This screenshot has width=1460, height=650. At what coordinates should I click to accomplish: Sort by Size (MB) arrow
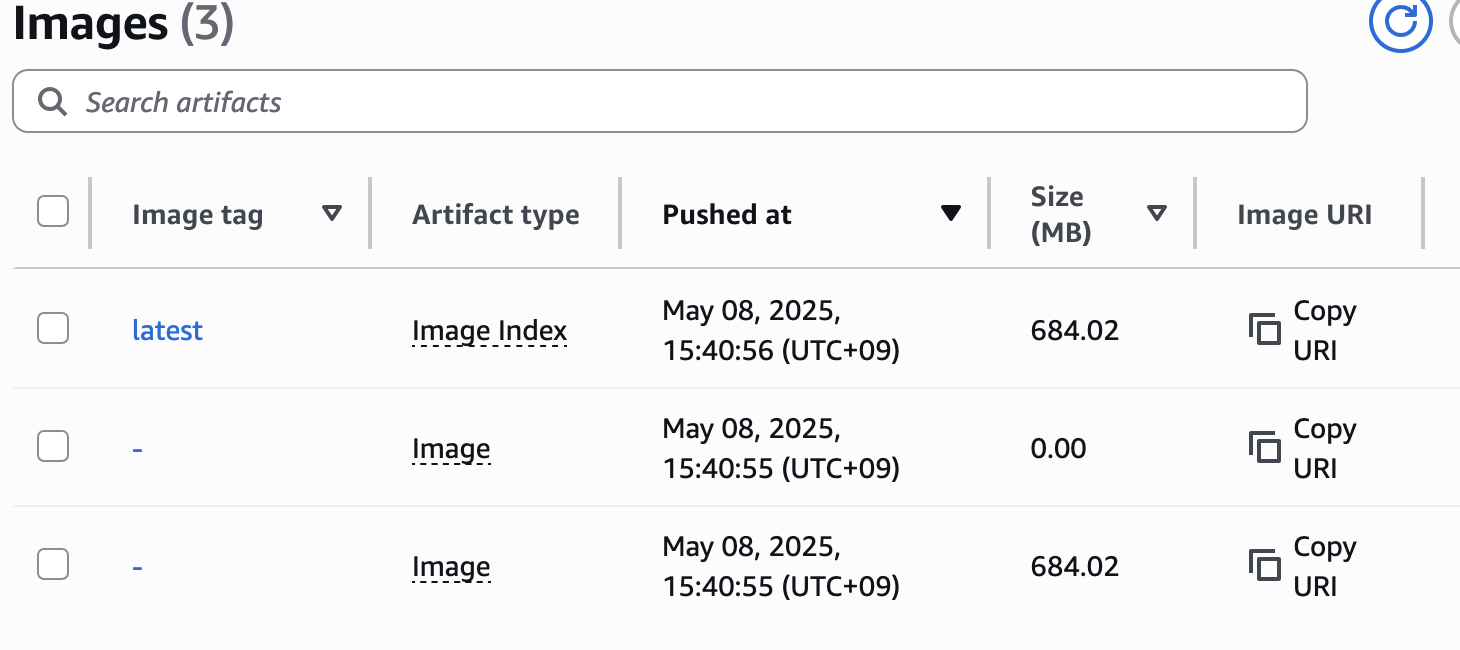(1157, 213)
